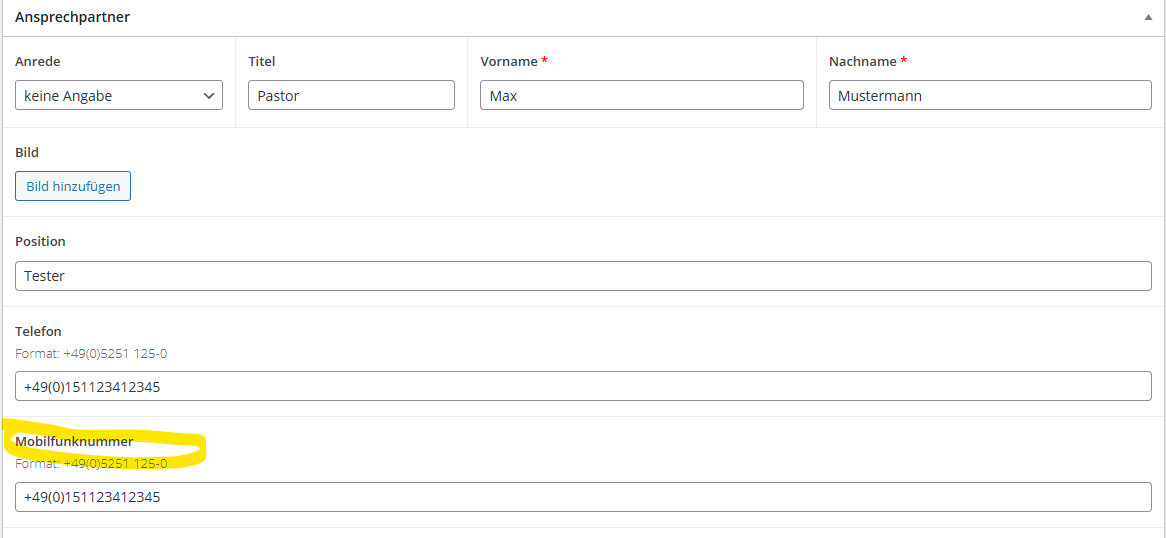Click the Vorname field containing Max
This screenshot has width=1166, height=538.
click(641, 96)
